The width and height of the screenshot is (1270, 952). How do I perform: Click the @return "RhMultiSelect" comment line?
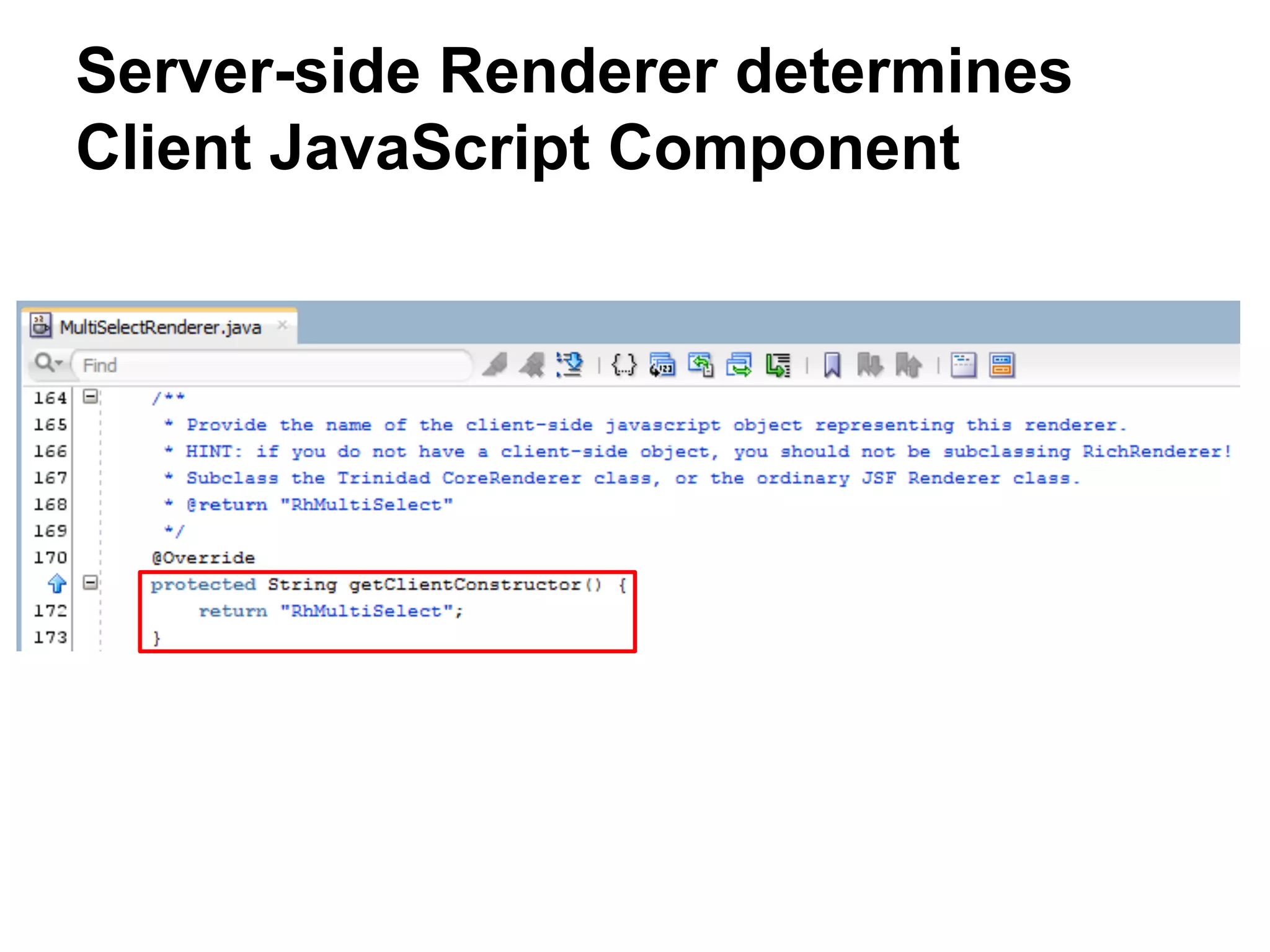(309, 505)
